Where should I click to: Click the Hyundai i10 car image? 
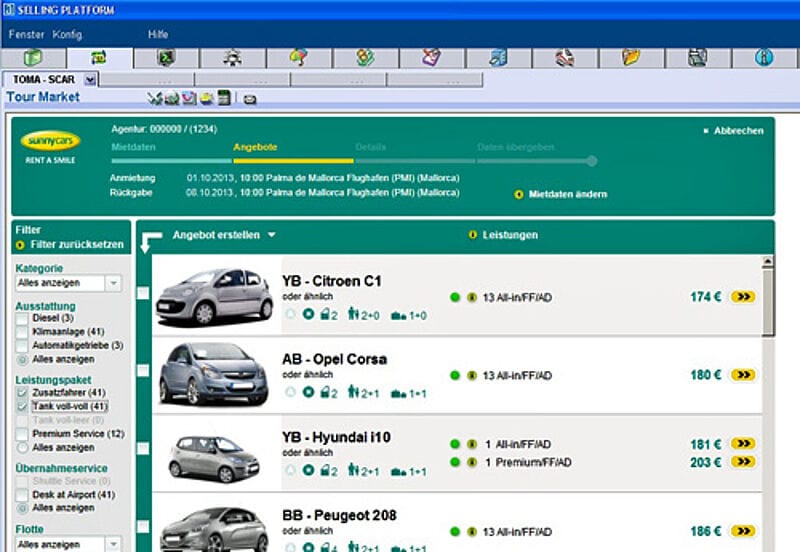click(214, 458)
